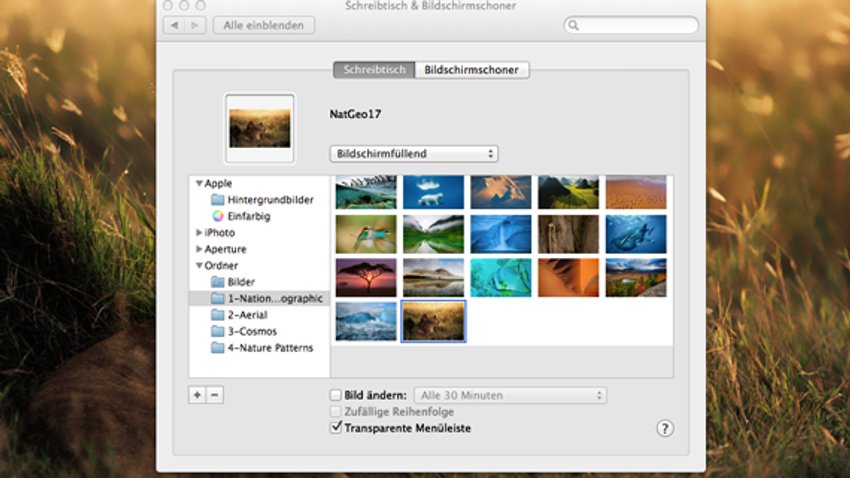Select the 4-Nature Patterns folder icon
This screenshot has width=850, height=478.
coord(217,347)
